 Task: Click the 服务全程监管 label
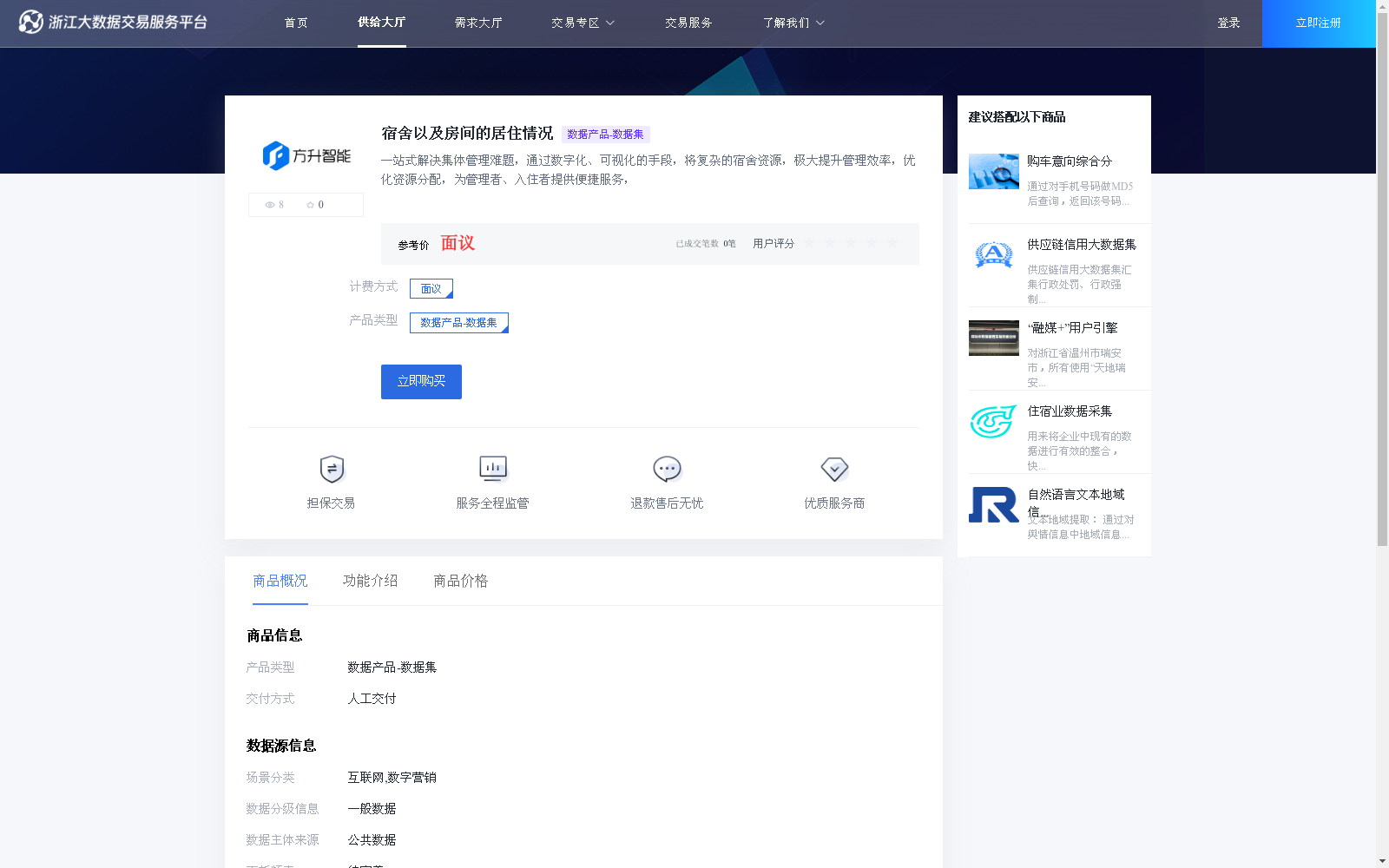click(492, 503)
